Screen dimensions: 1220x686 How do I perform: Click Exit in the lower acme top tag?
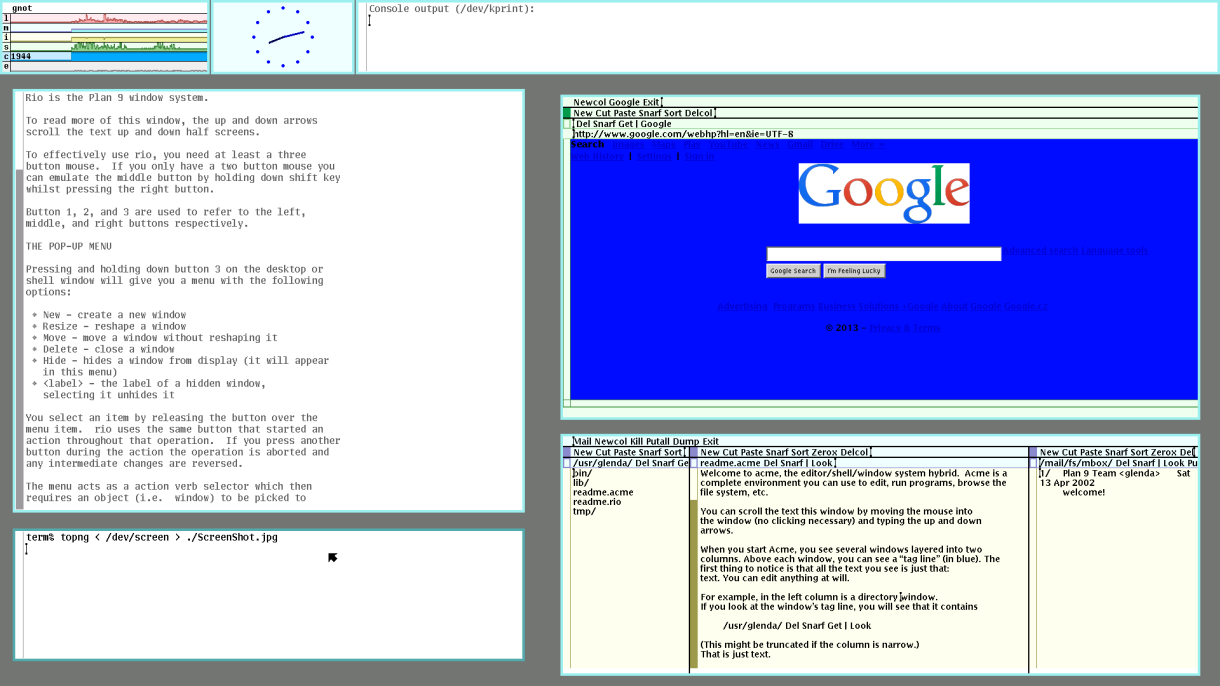(x=710, y=441)
